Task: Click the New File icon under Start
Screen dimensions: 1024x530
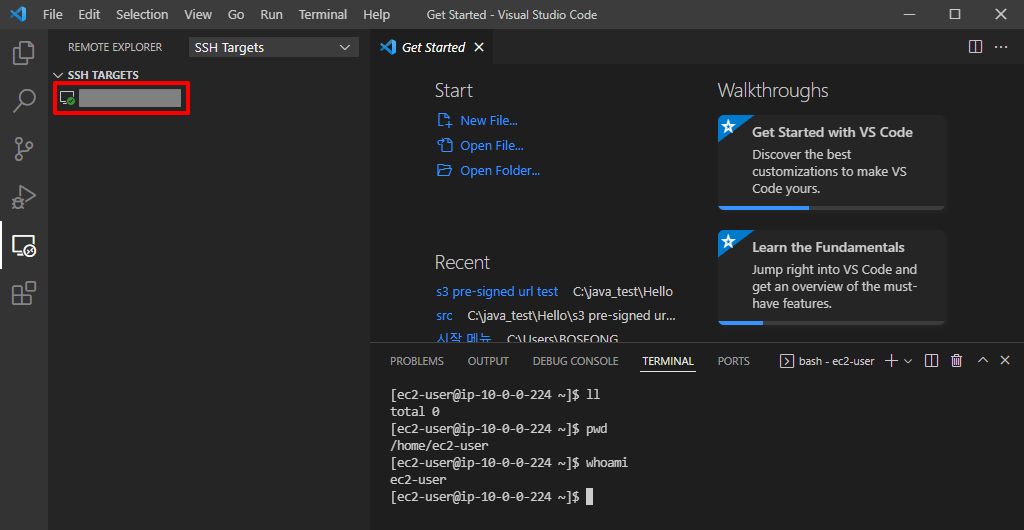Action: (x=445, y=120)
